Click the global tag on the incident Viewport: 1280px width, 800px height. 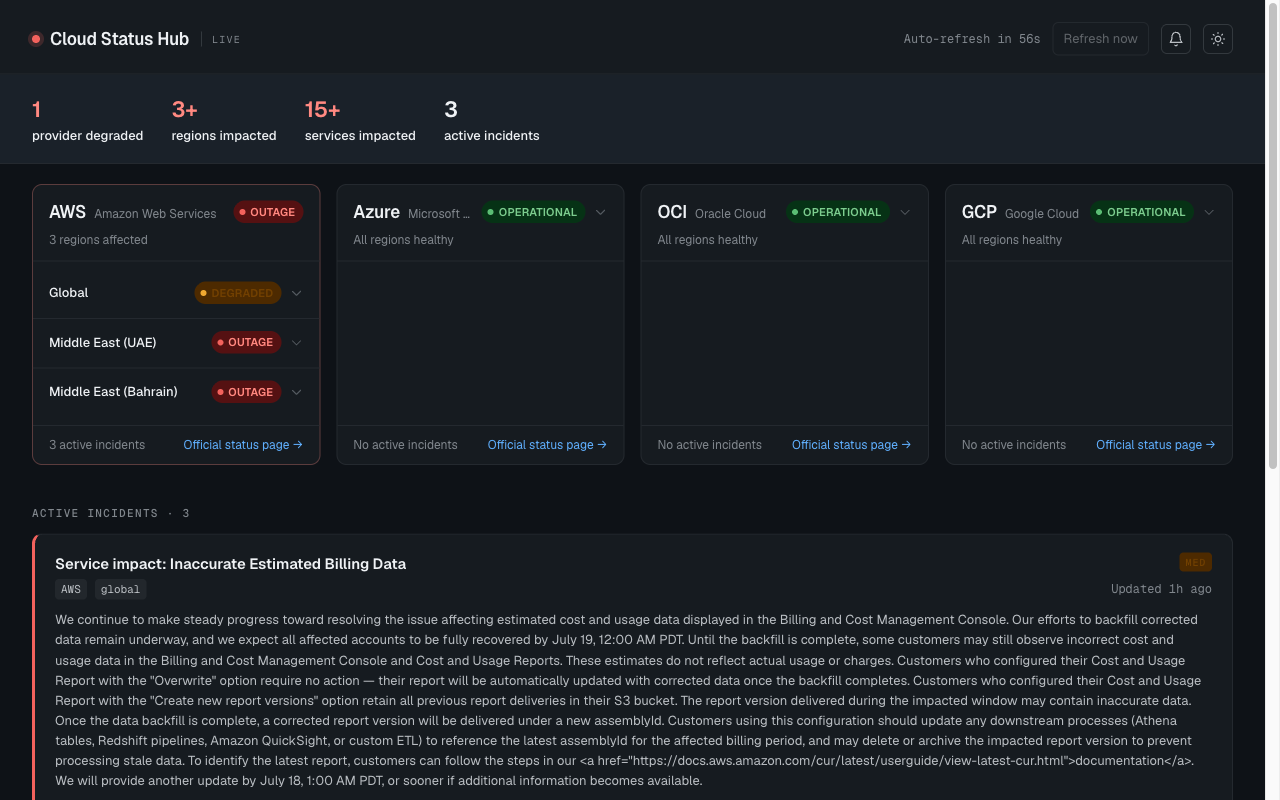pos(121,590)
